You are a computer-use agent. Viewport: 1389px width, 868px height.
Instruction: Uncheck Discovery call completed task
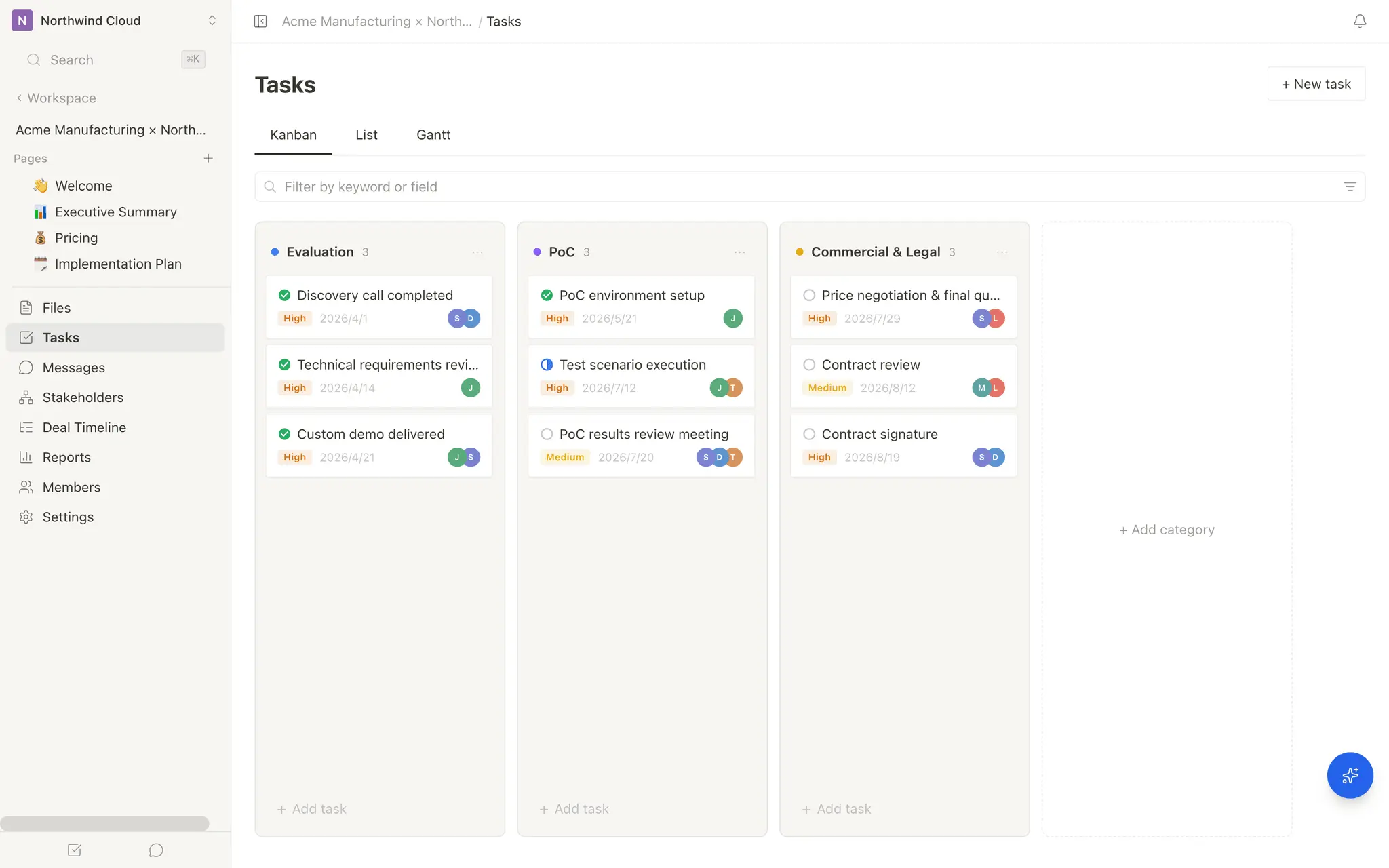(285, 295)
